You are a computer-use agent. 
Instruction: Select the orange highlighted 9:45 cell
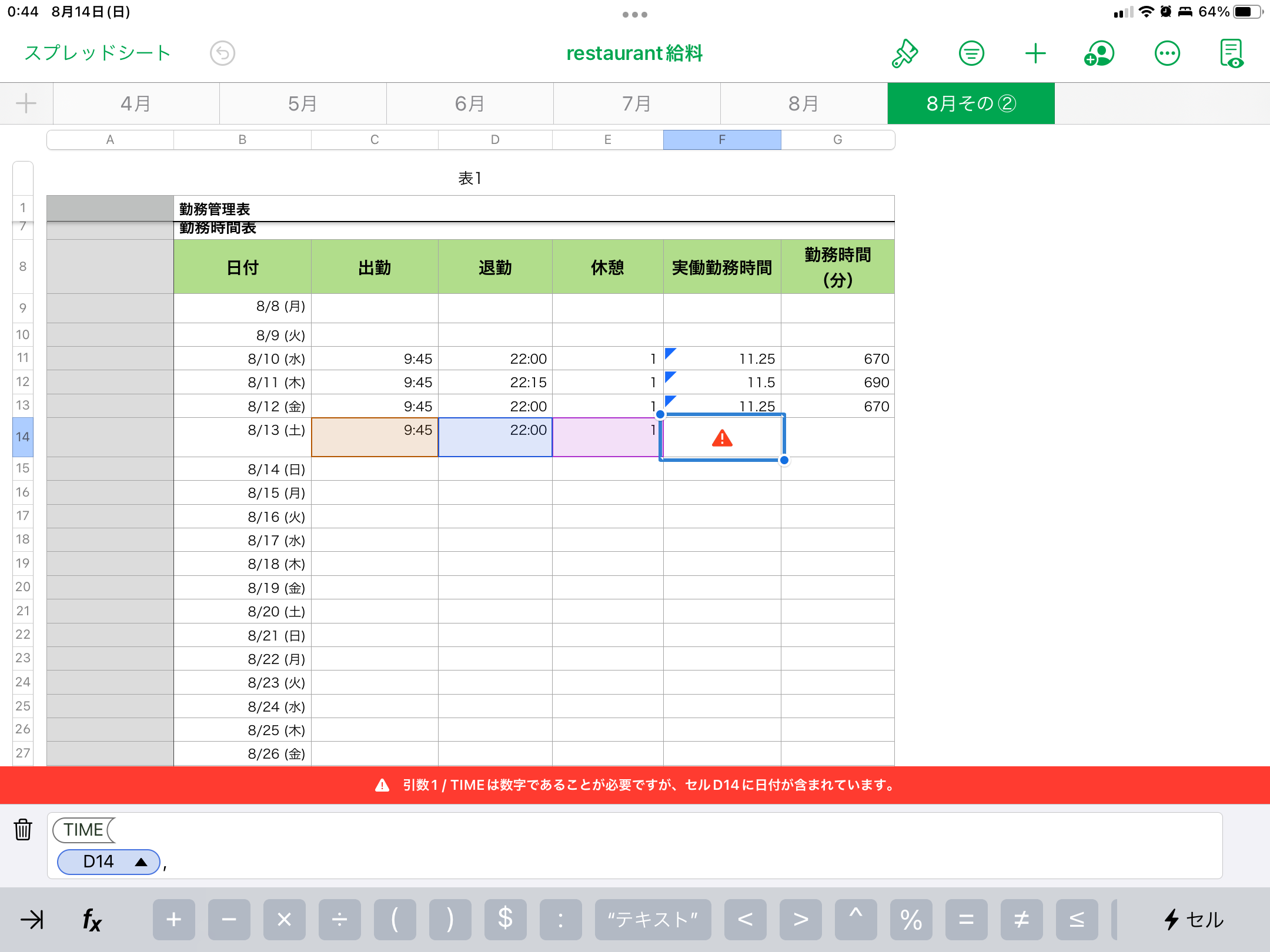(x=375, y=437)
